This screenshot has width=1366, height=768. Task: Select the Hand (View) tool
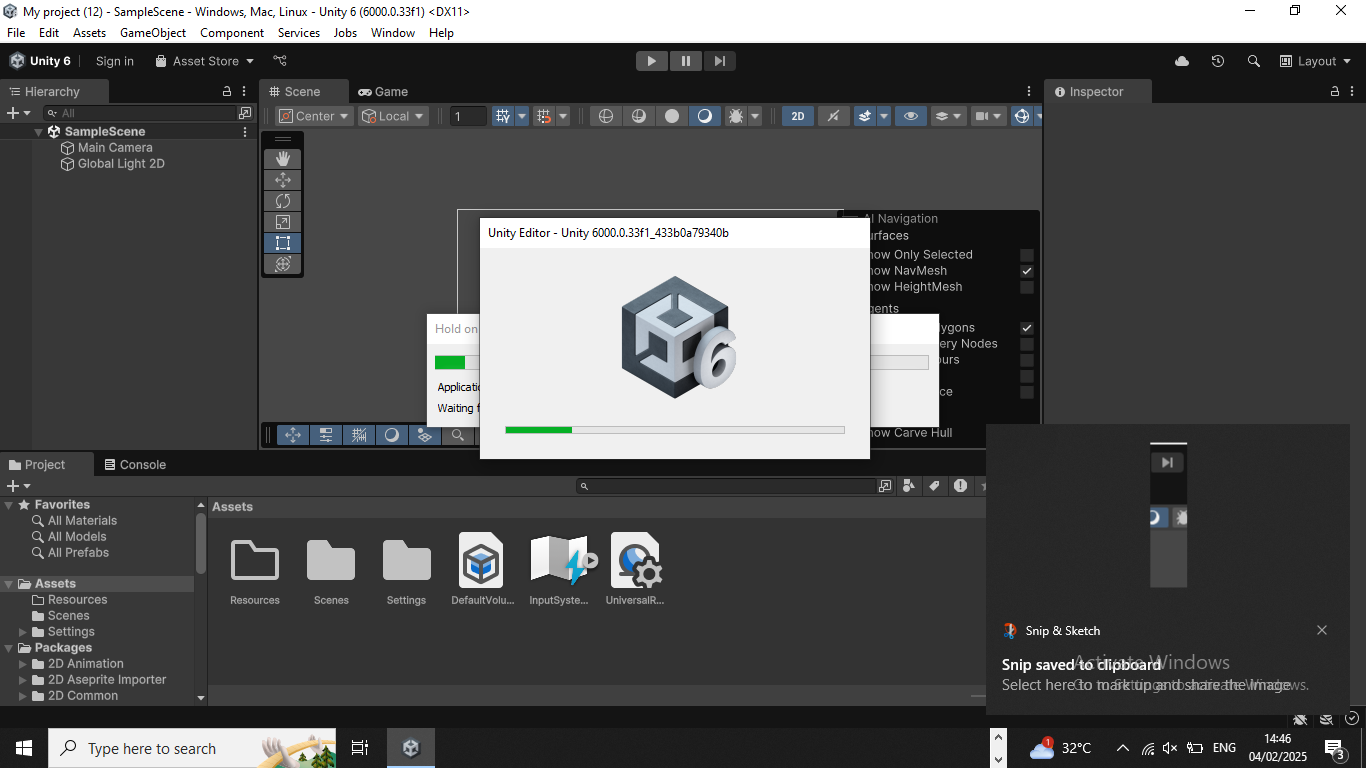pyautogui.click(x=283, y=159)
